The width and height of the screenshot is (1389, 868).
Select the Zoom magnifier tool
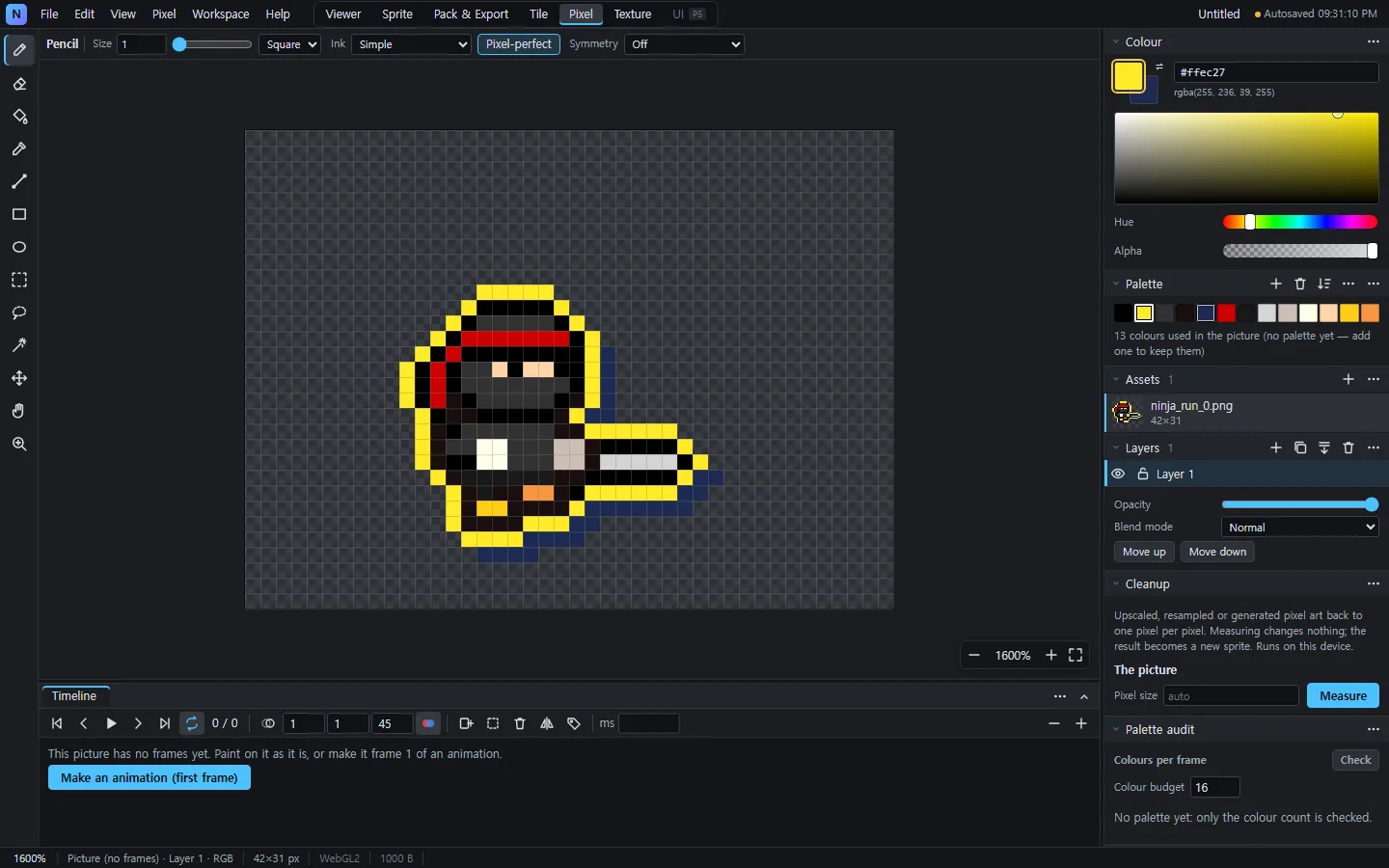[x=19, y=444]
